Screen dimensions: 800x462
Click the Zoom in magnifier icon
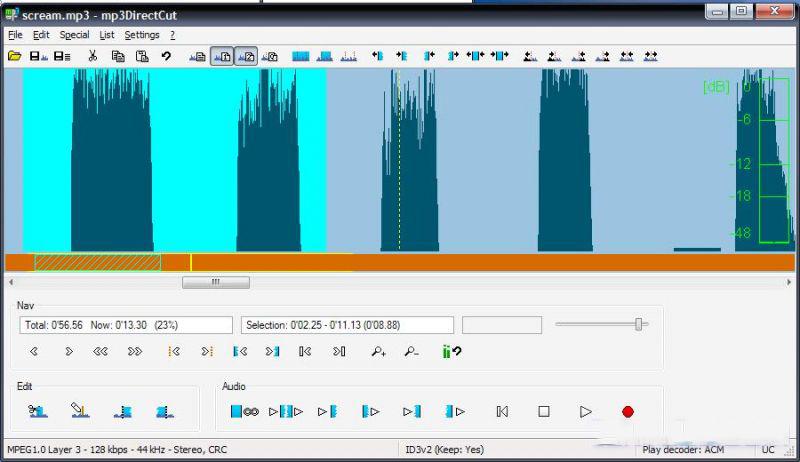click(378, 351)
